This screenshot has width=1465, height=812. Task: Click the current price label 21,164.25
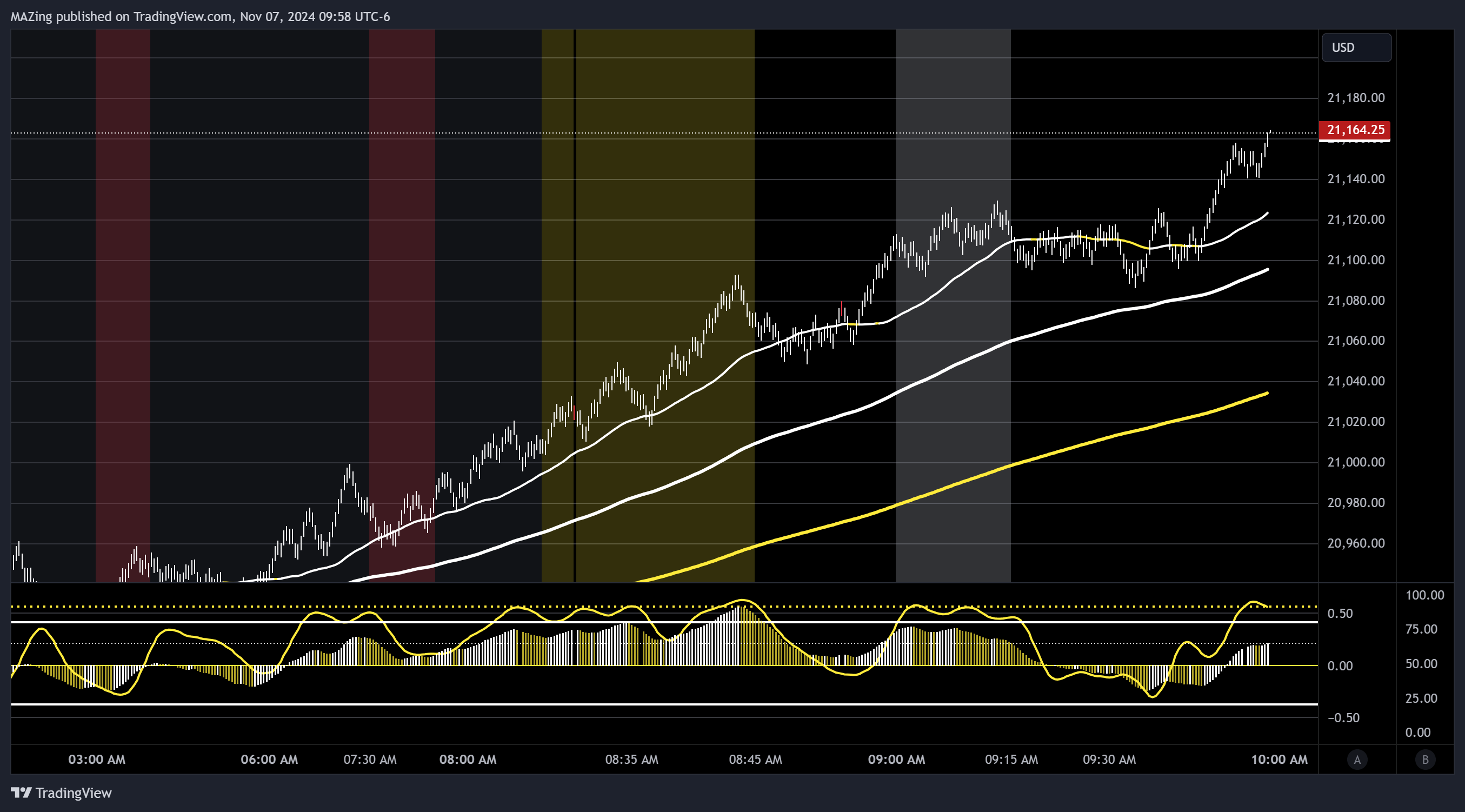pyautogui.click(x=1355, y=130)
